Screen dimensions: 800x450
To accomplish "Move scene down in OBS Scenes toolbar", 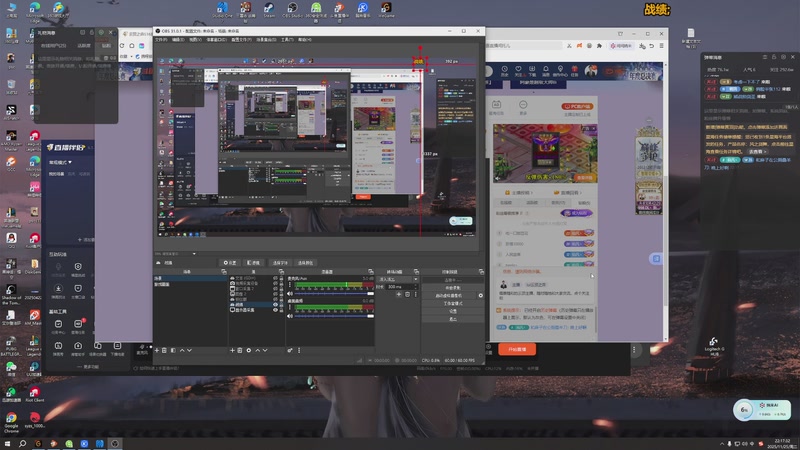I will tap(189, 351).
